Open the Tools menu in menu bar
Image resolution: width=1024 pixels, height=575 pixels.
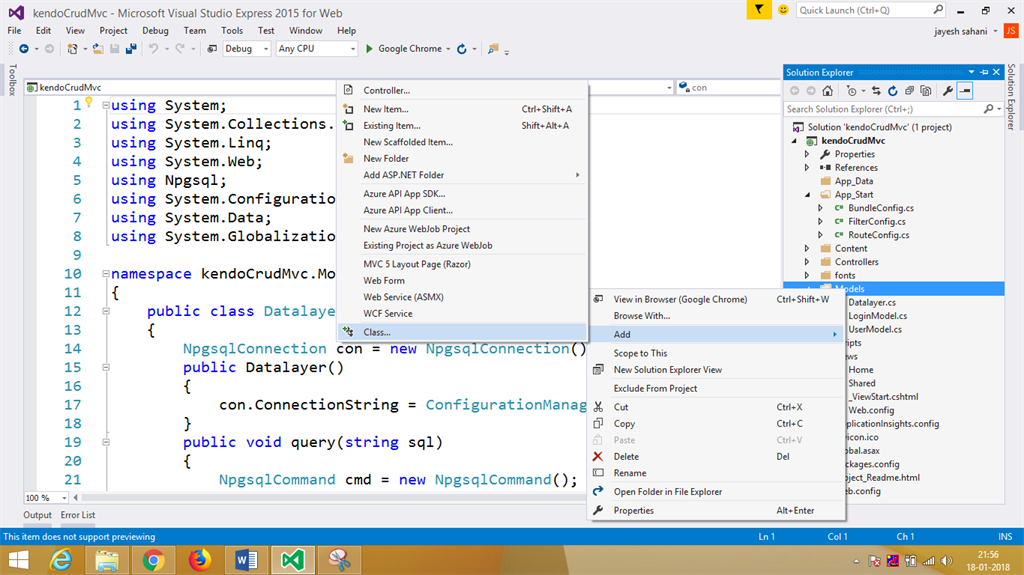pos(231,30)
